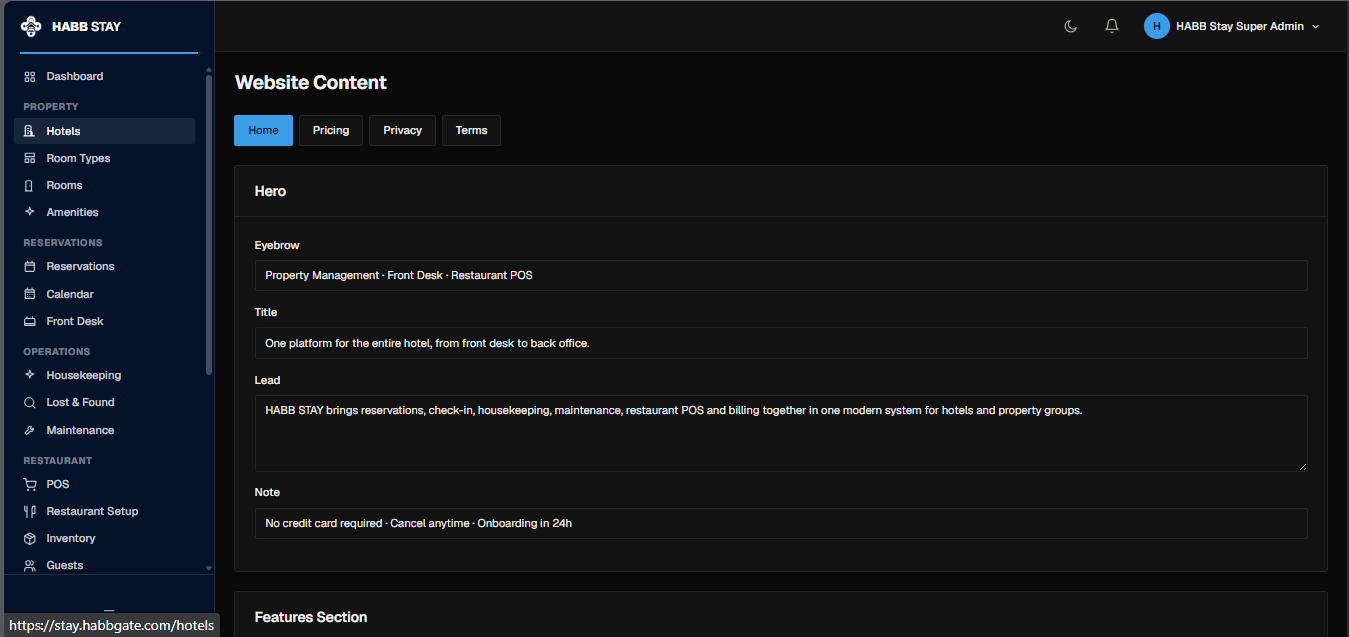The image size is (1349, 637).
Task: Go to Hotels in sidebar
Action: pyautogui.click(x=104, y=131)
